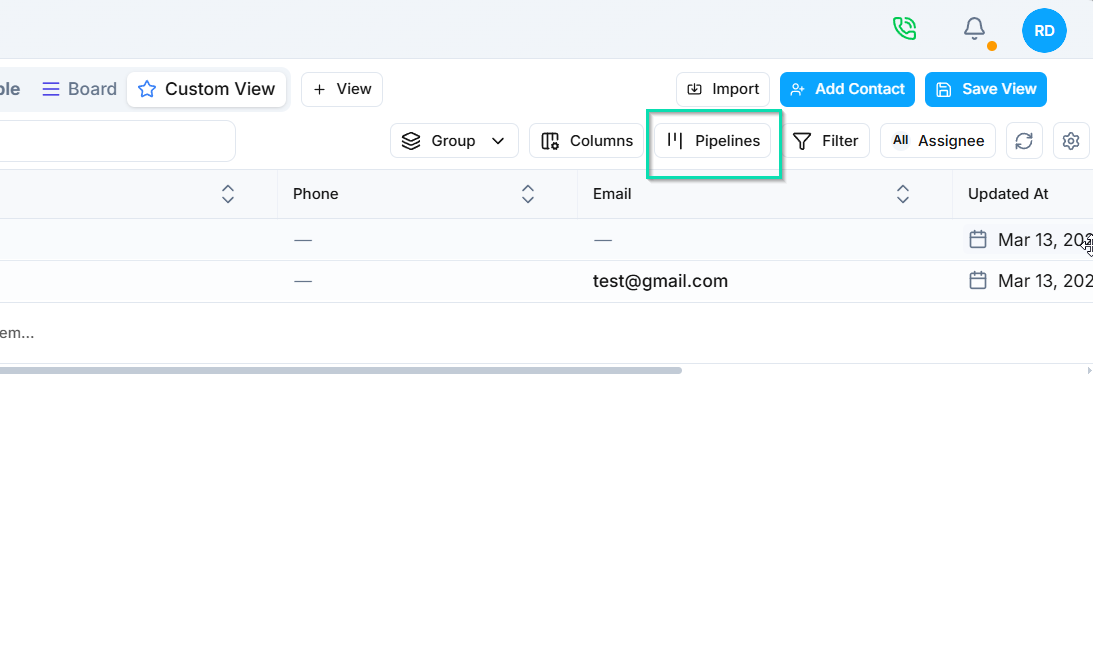Open the notifications bell
The height and width of the screenshot is (672, 1093).
click(974, 29)
